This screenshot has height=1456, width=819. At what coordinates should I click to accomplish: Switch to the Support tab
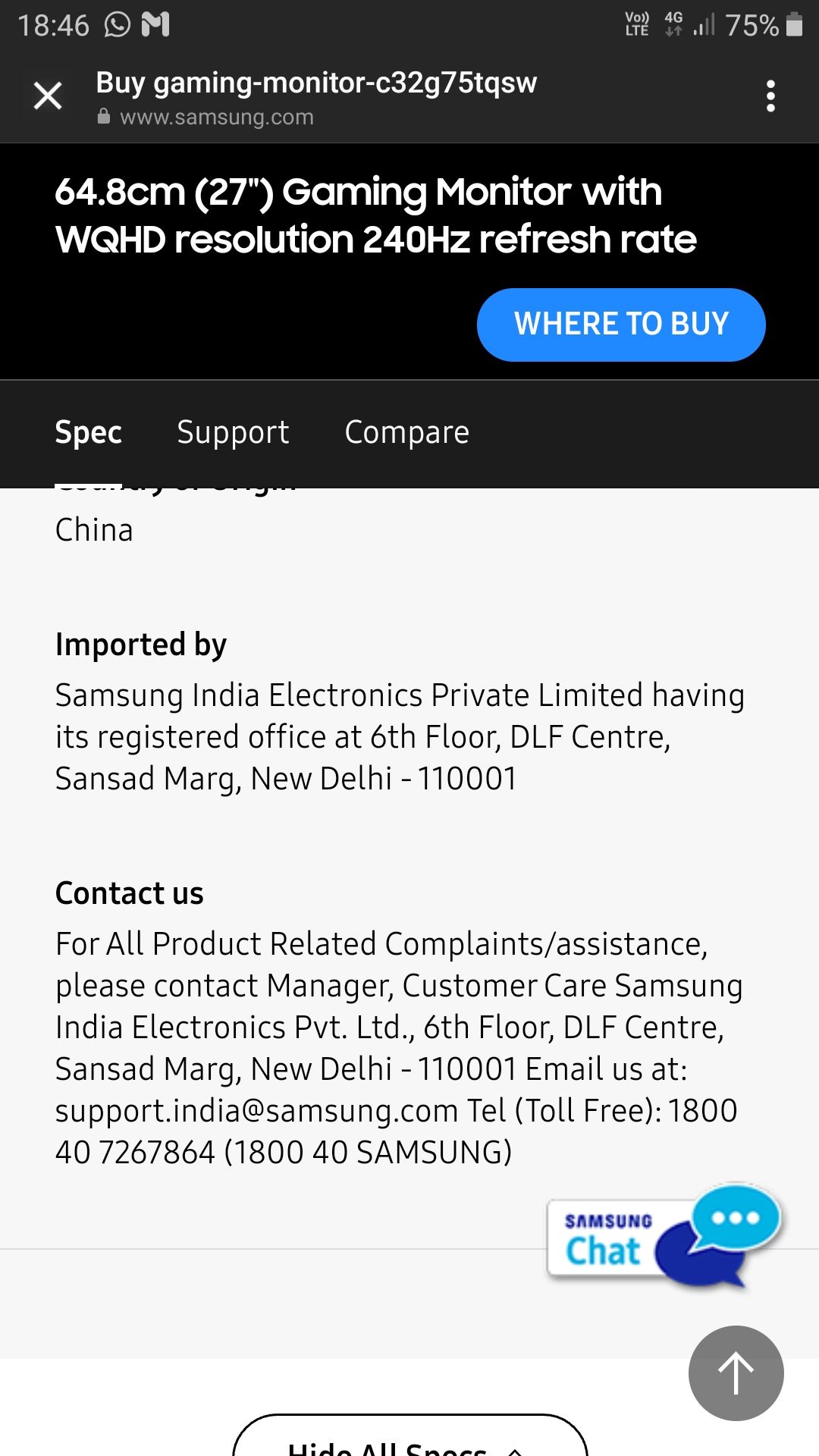[x=233, y=432]
